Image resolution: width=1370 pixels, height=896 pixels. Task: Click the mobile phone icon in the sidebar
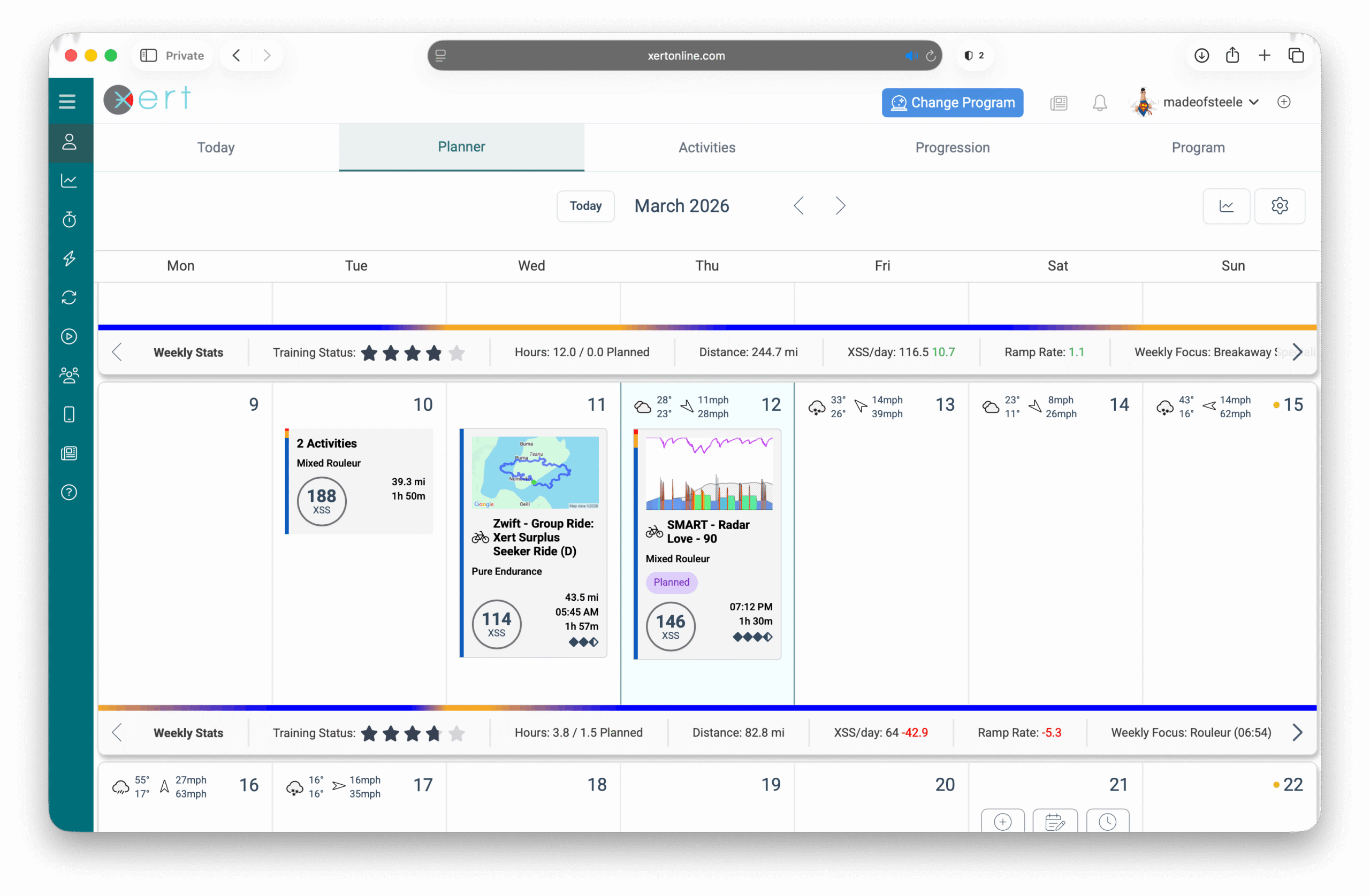point(69,415)
